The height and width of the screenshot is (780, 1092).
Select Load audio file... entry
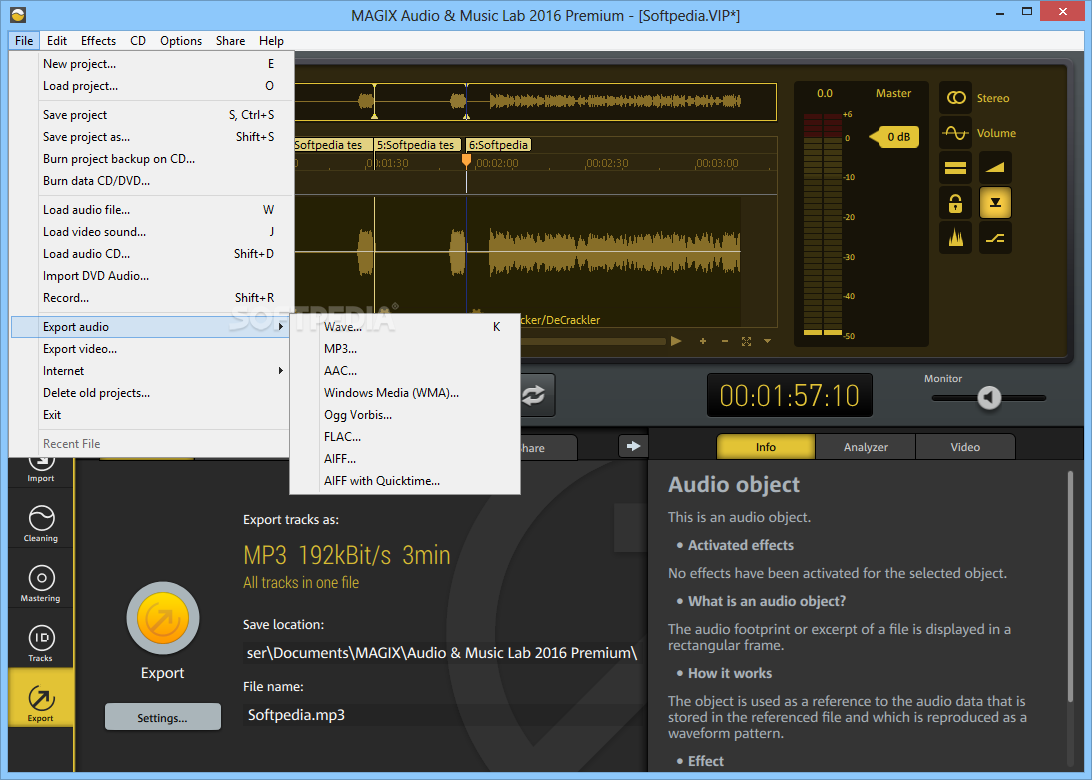point(150,210)
